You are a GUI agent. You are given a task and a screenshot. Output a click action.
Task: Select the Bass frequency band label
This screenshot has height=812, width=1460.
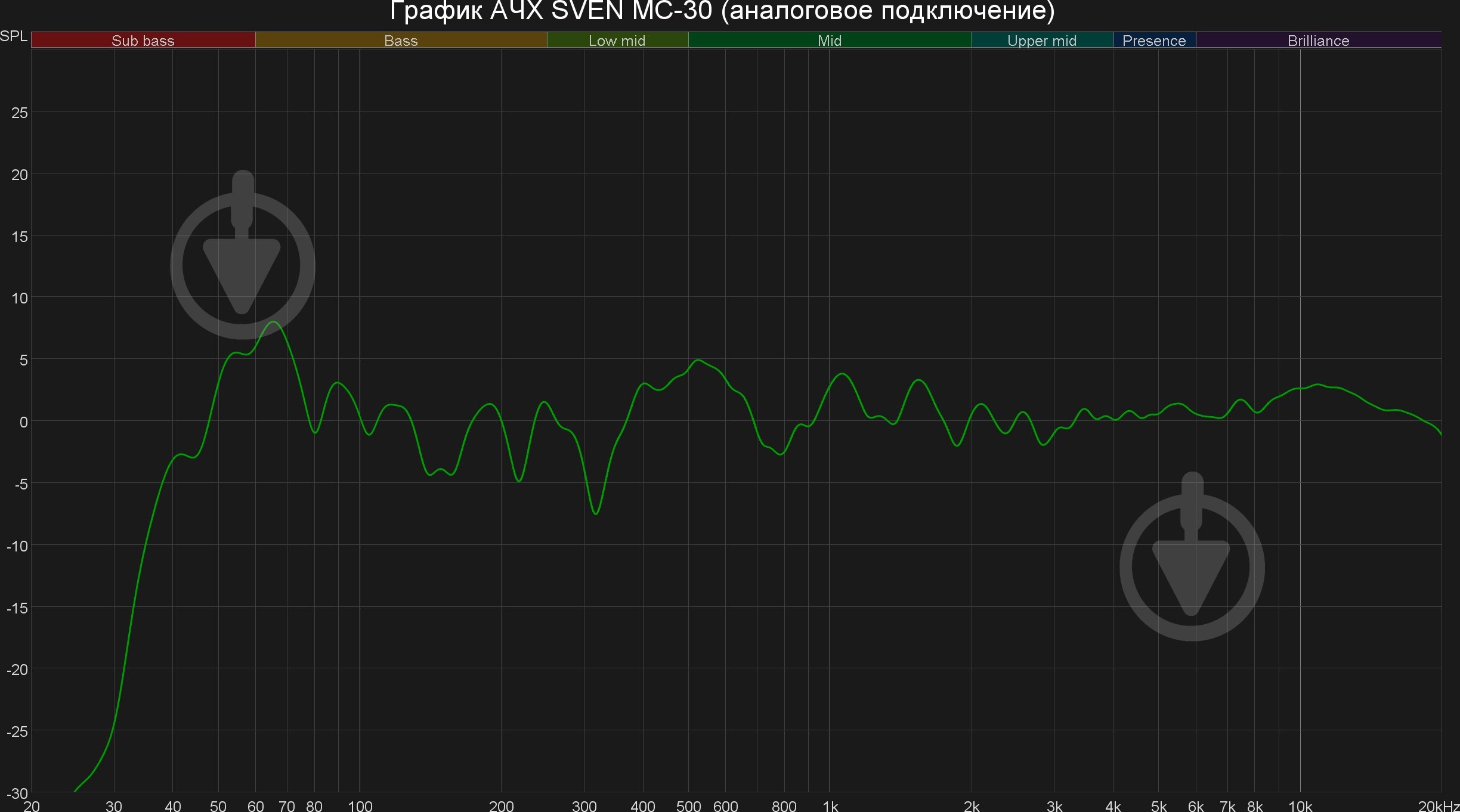click(x=401, y=41)
